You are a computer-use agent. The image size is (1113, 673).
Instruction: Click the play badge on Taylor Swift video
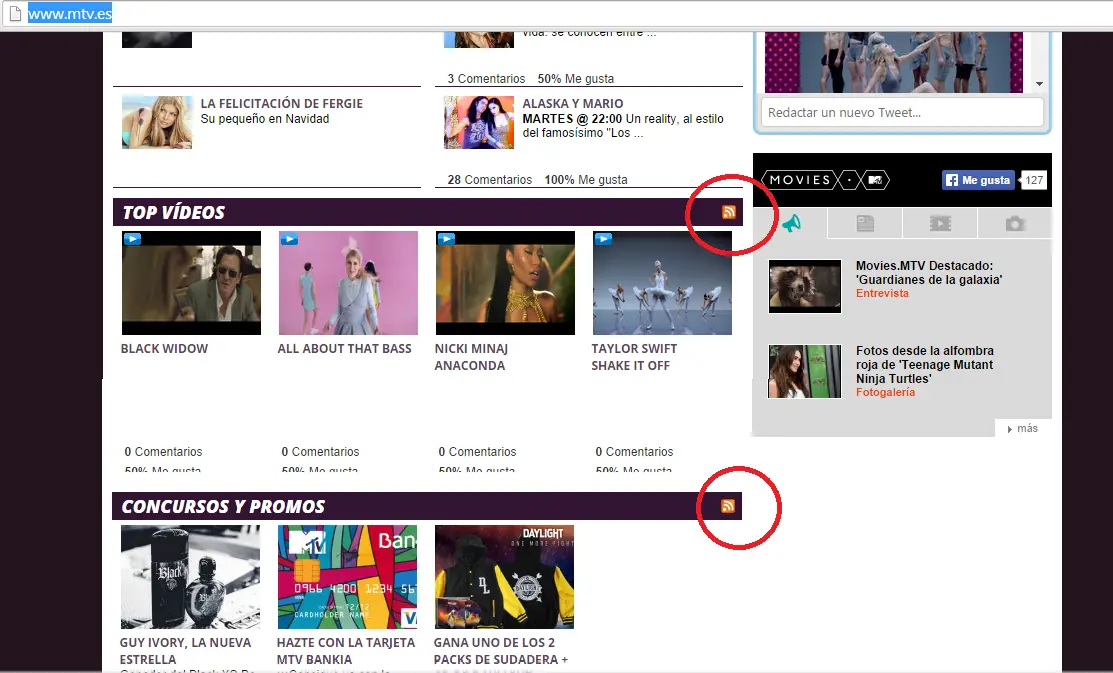click(603, 239)
